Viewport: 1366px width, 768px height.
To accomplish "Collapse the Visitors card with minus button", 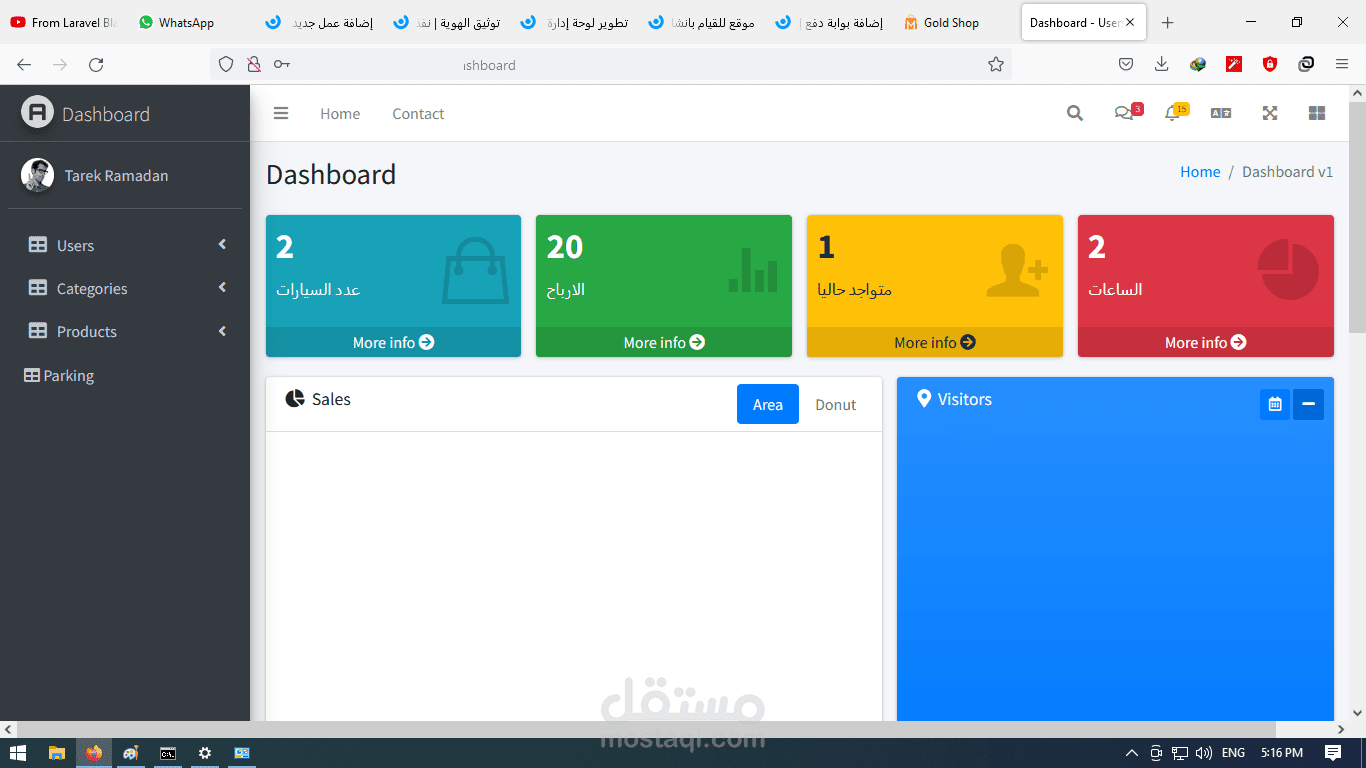I will pos(1308,404).
